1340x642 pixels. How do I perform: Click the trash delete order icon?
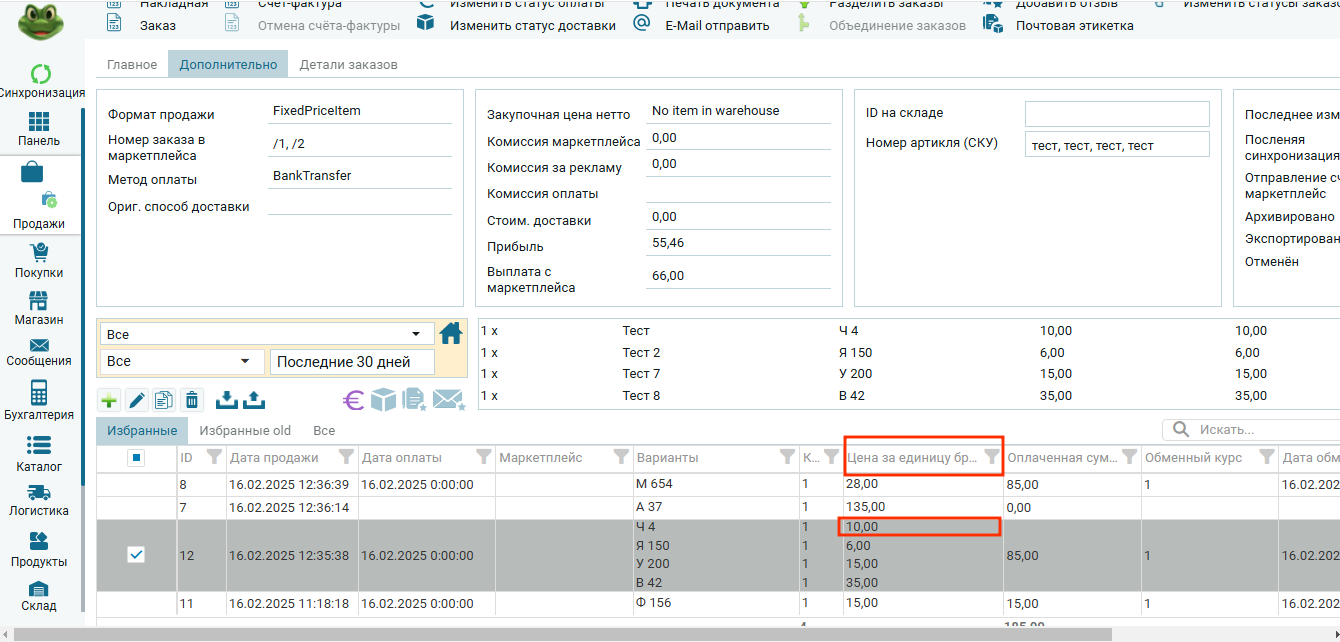click(x=192, y=401)
